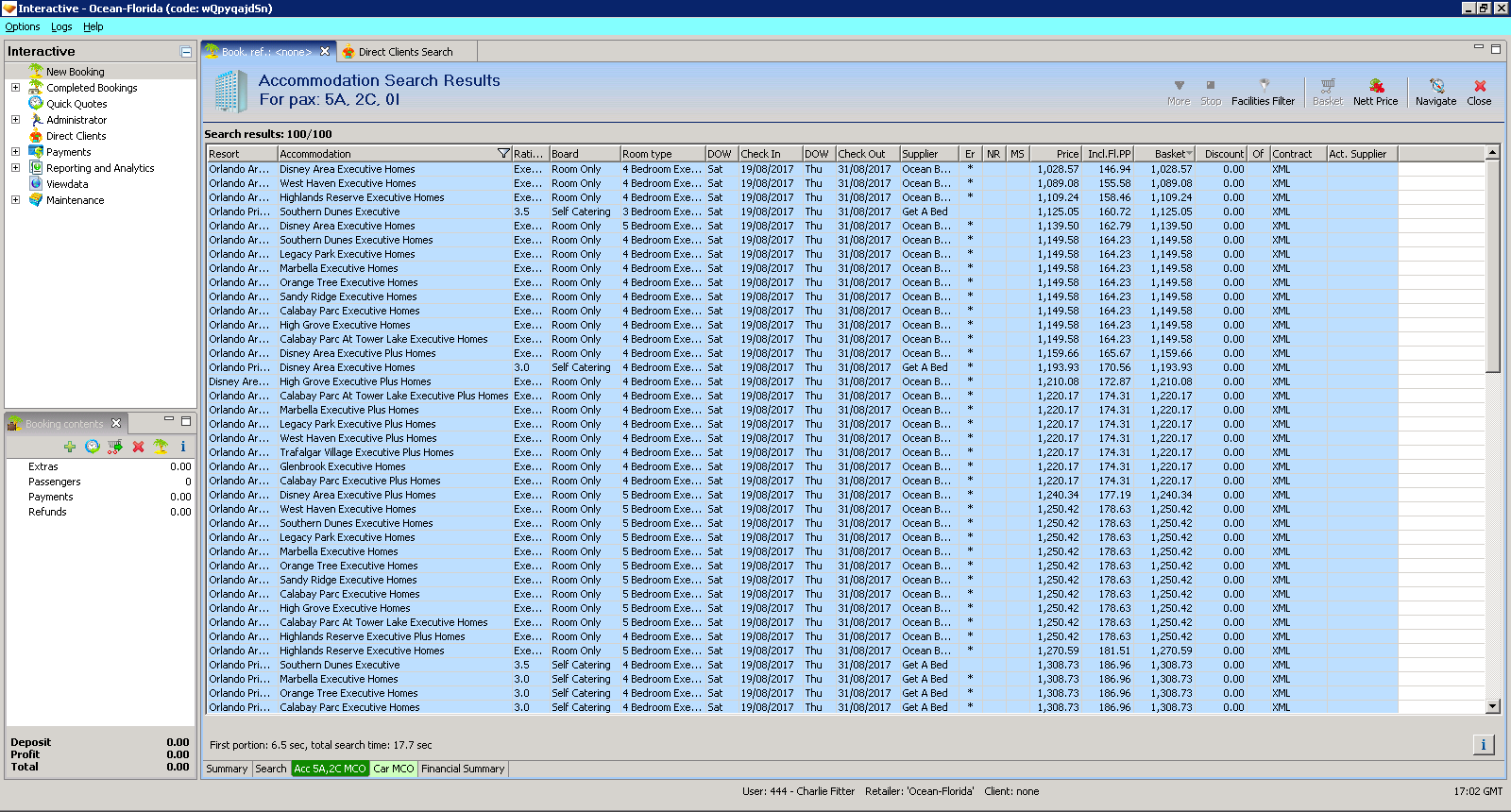Click the Quick Quotes clock icon
The image size is (1511, 812).
pyautogui.click(x=36, y=103)
